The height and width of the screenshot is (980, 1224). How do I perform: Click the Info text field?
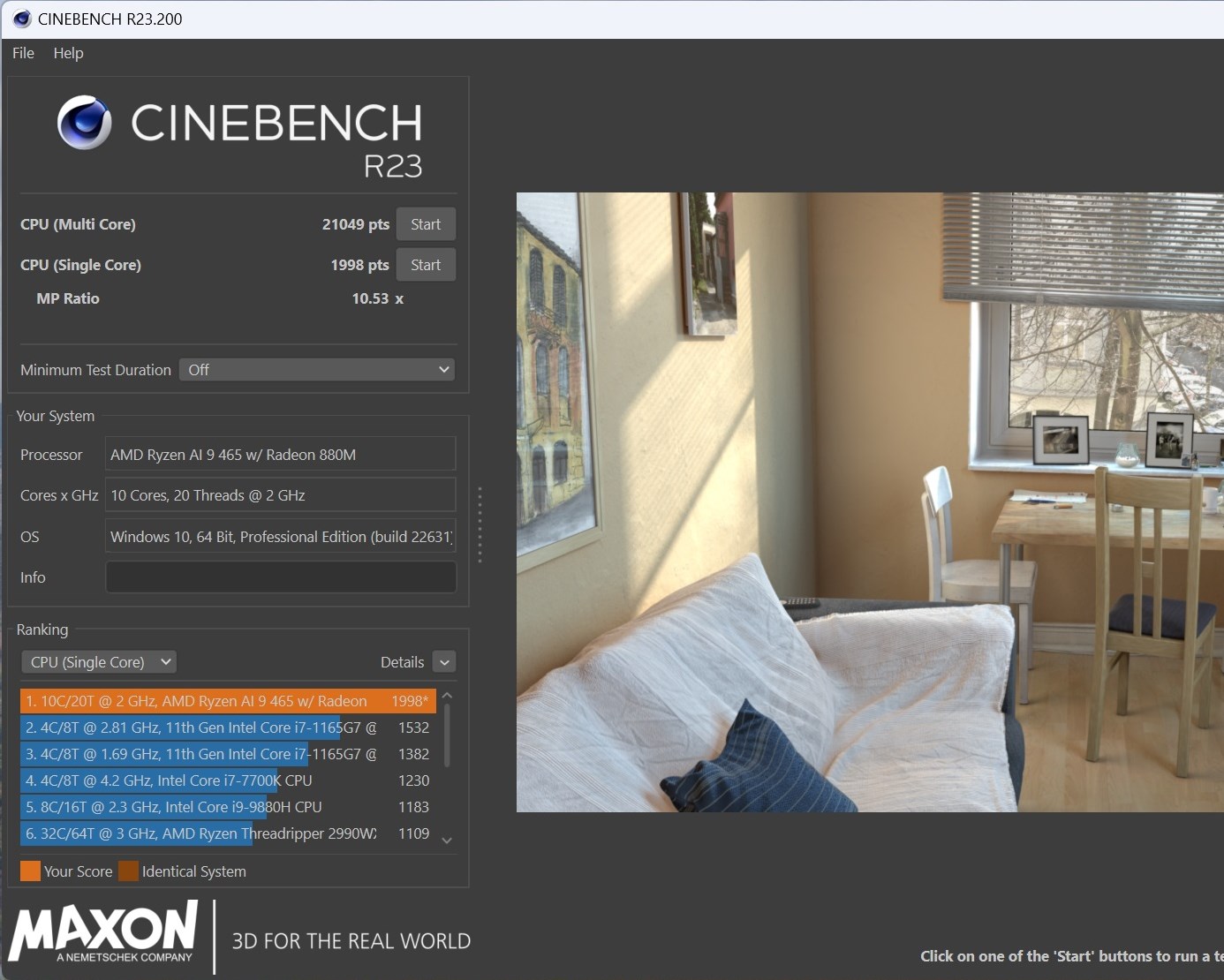[x=281, y=577]
